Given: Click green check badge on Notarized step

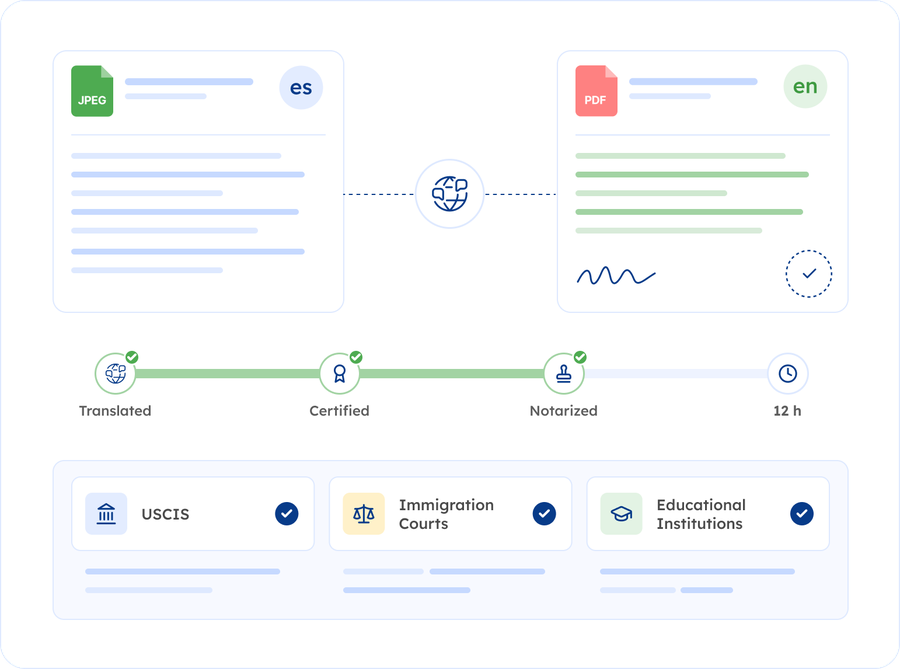Looking at the screenshot, I should (580, 357).
